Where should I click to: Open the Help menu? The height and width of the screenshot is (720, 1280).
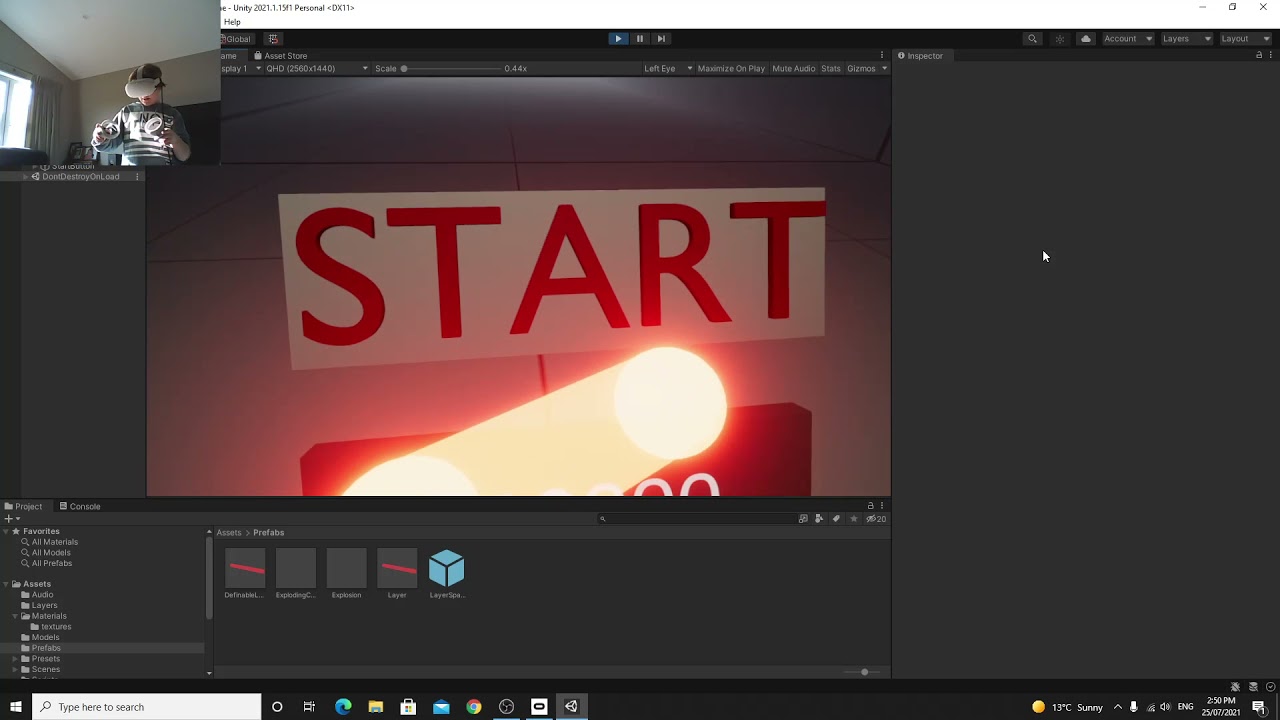(232, 22)
